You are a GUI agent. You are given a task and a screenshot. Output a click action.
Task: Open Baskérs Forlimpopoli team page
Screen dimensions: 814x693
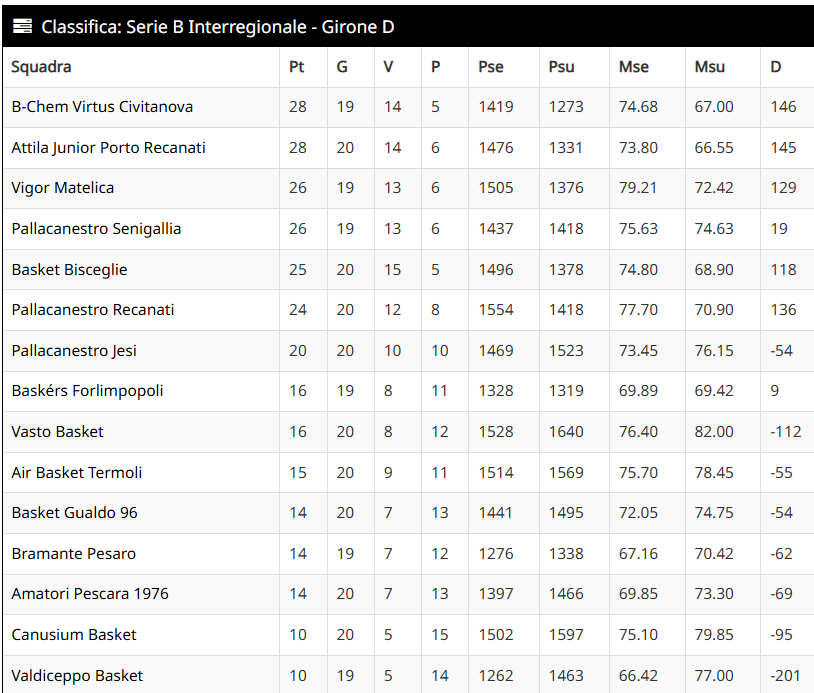[x=87, y=391]
